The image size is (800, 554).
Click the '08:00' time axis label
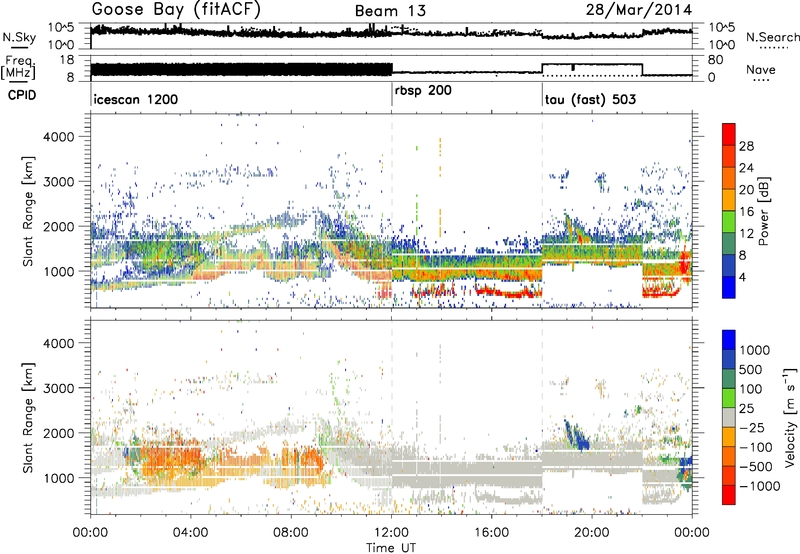pyautogui.click(x=291, y=532)
